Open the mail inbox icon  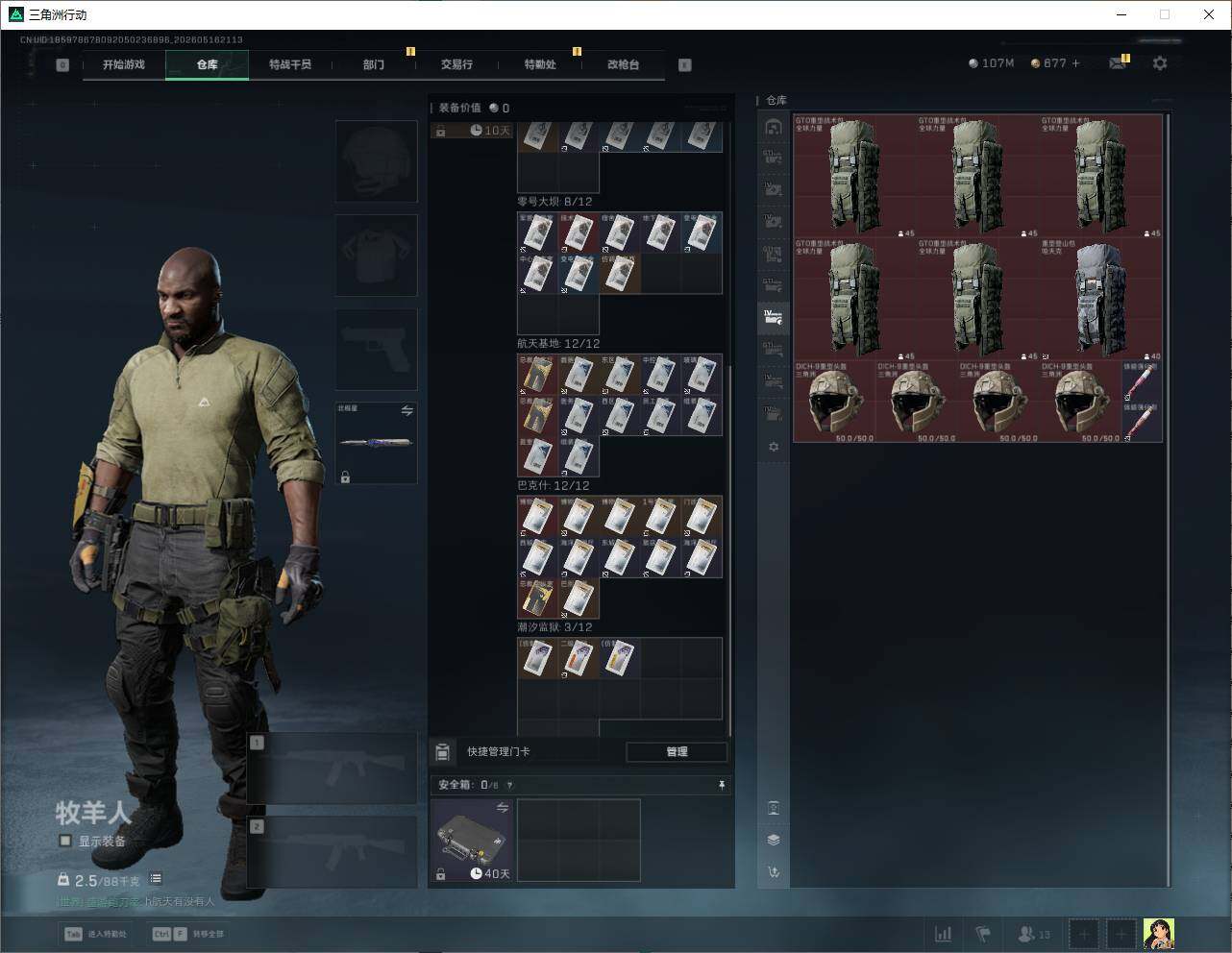pos(1118,63)
